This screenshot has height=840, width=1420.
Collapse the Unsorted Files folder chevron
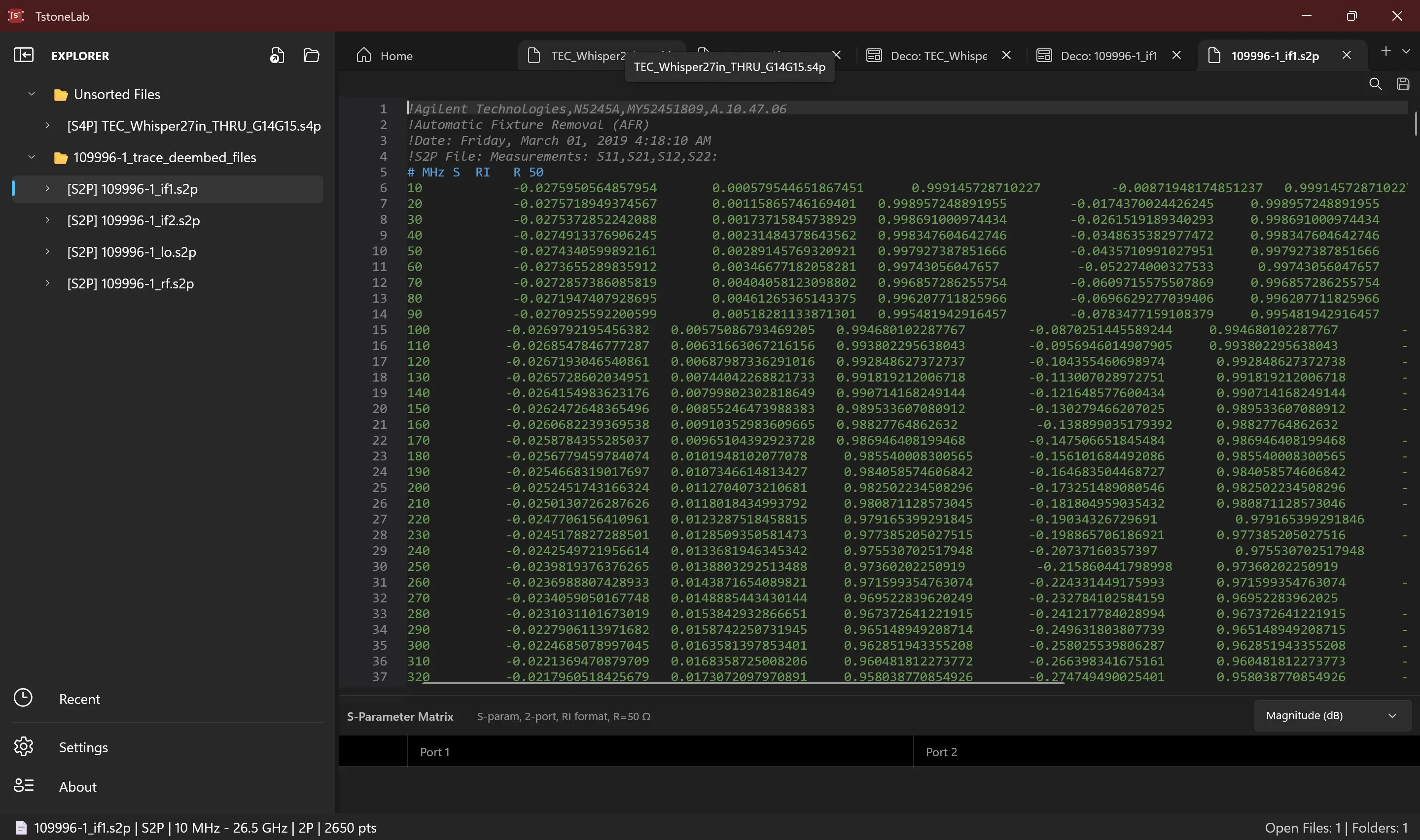32,94
